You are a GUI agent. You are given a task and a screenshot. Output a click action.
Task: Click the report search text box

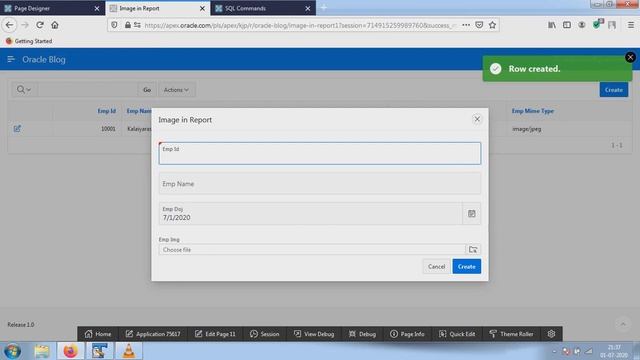tap(87, 89)
